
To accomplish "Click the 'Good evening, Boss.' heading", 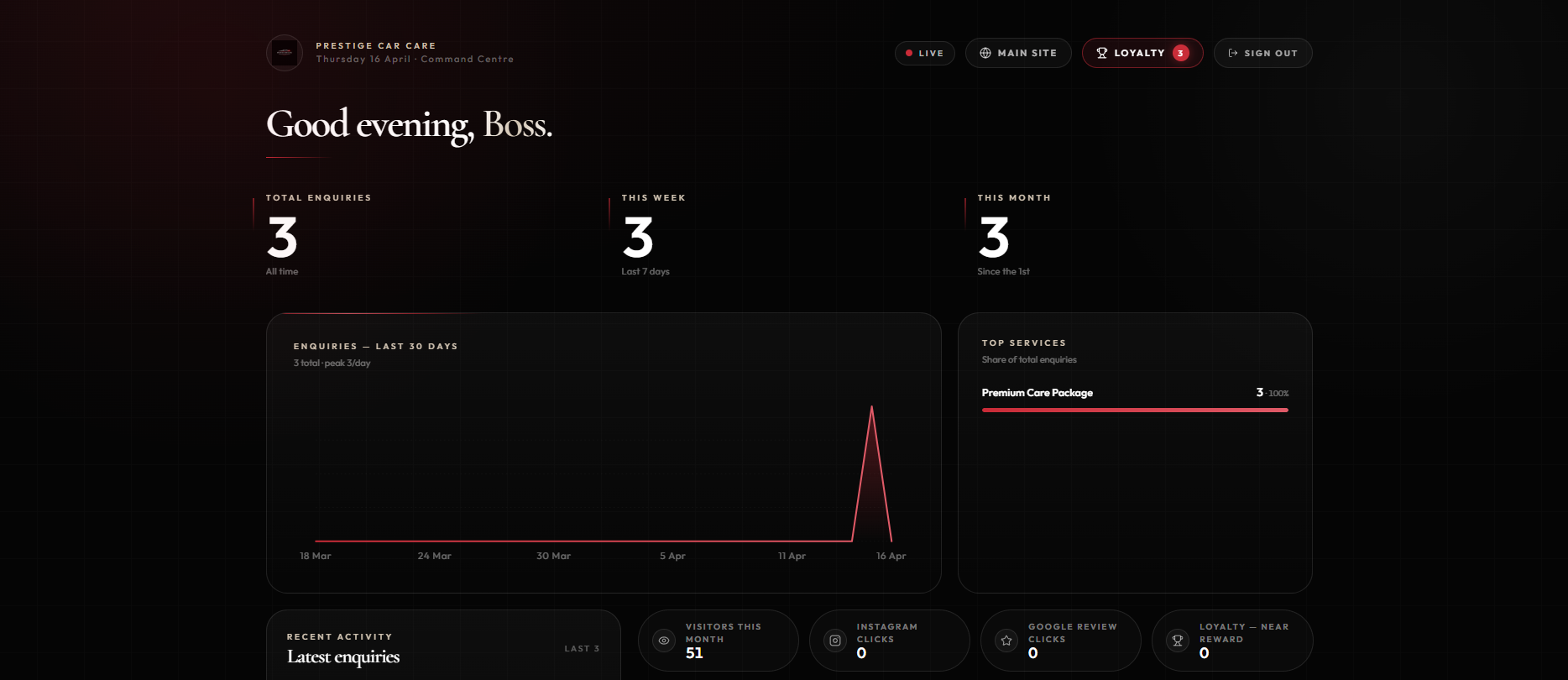I will (x=409, y=125).
